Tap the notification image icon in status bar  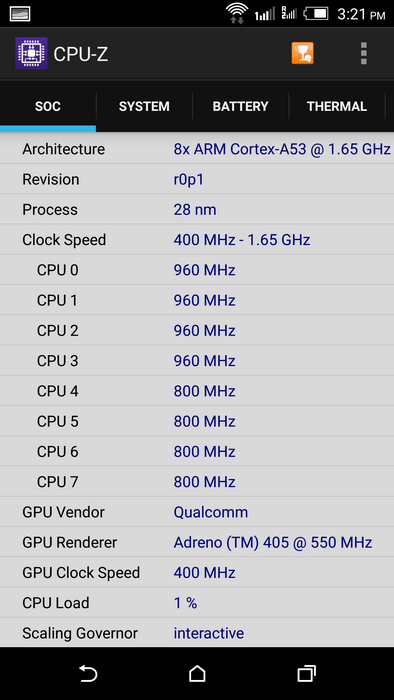pos(20,14)
